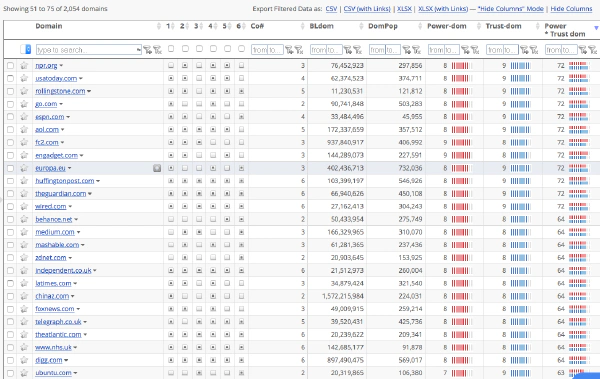Star the espn.com row

(x=24, y=117)
